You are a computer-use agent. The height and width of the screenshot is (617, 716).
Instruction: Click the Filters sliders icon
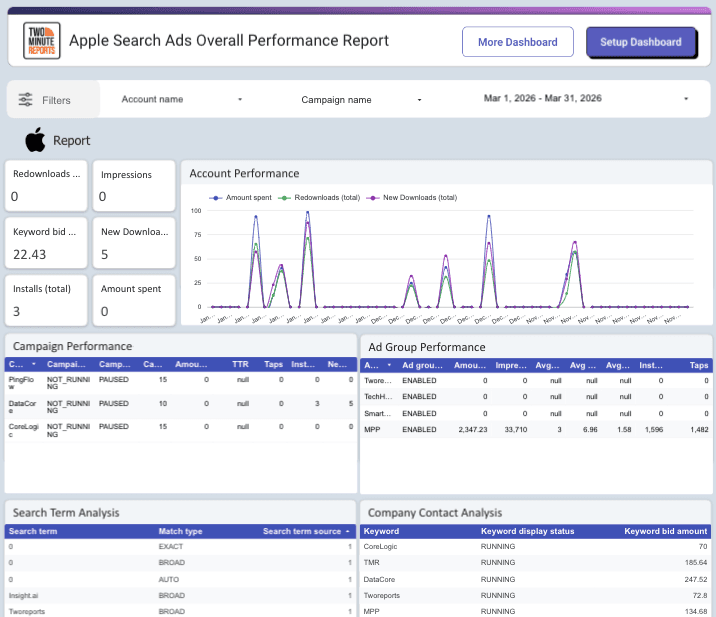[25, 100]
